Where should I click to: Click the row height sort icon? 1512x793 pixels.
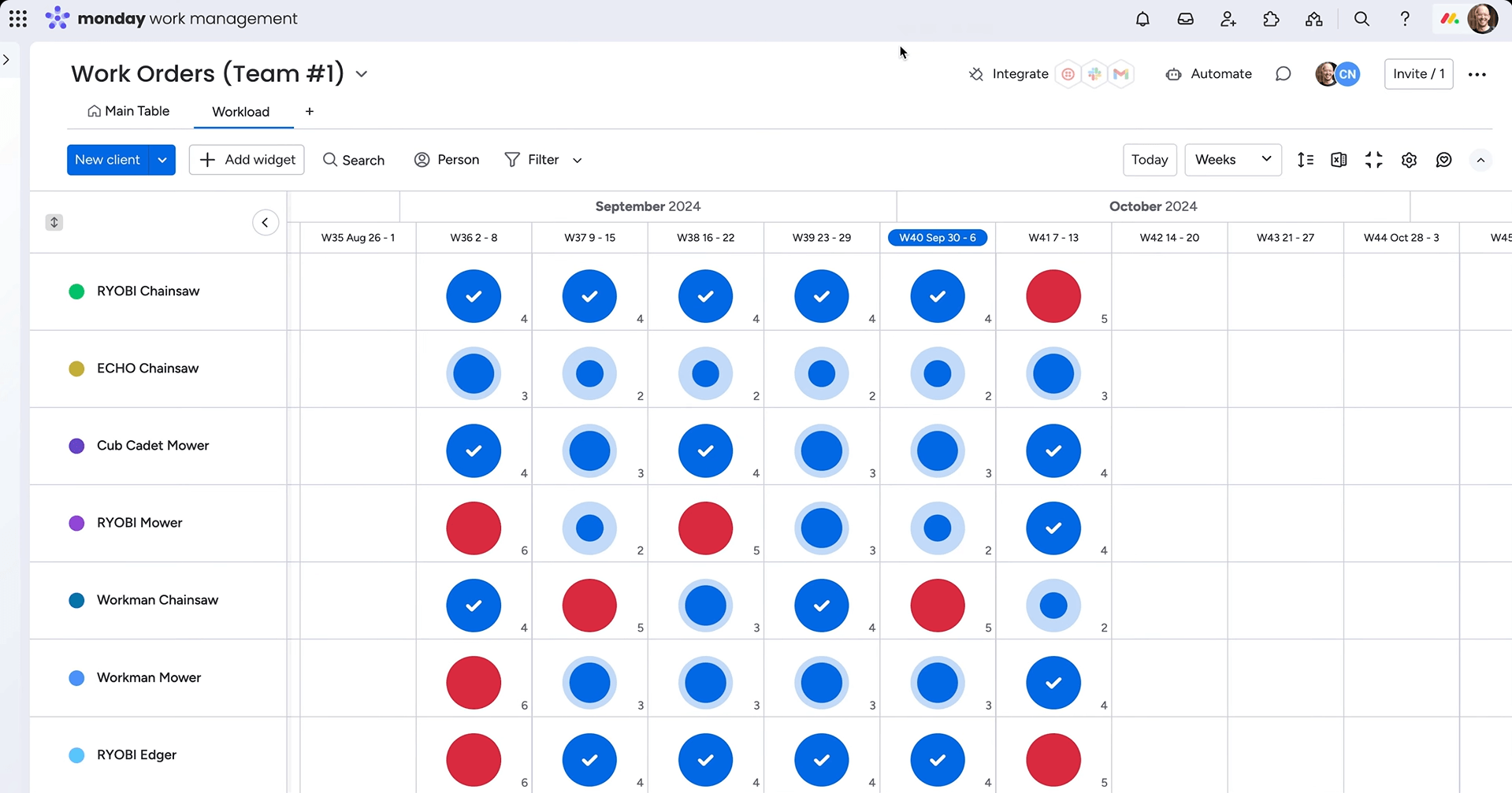(1306, 160)
